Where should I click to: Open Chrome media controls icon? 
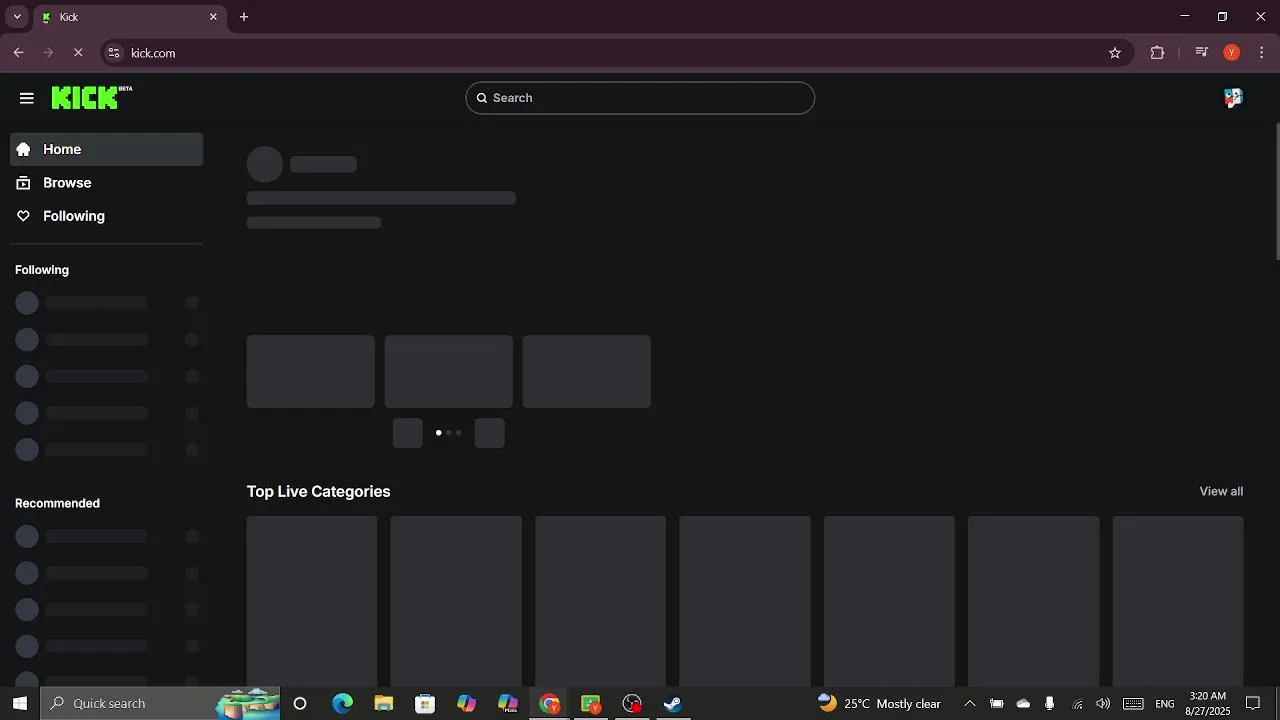(1202, 53)
